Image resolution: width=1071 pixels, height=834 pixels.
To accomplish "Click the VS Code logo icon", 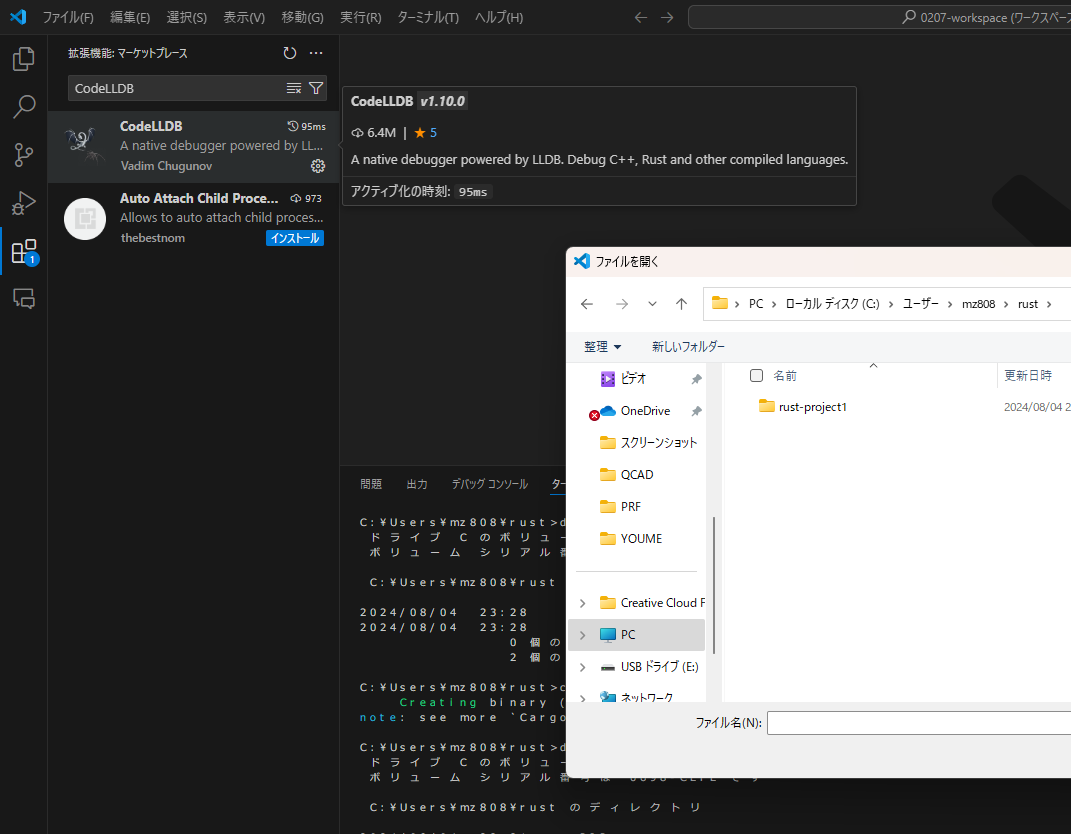I will (x=18, y=17).
